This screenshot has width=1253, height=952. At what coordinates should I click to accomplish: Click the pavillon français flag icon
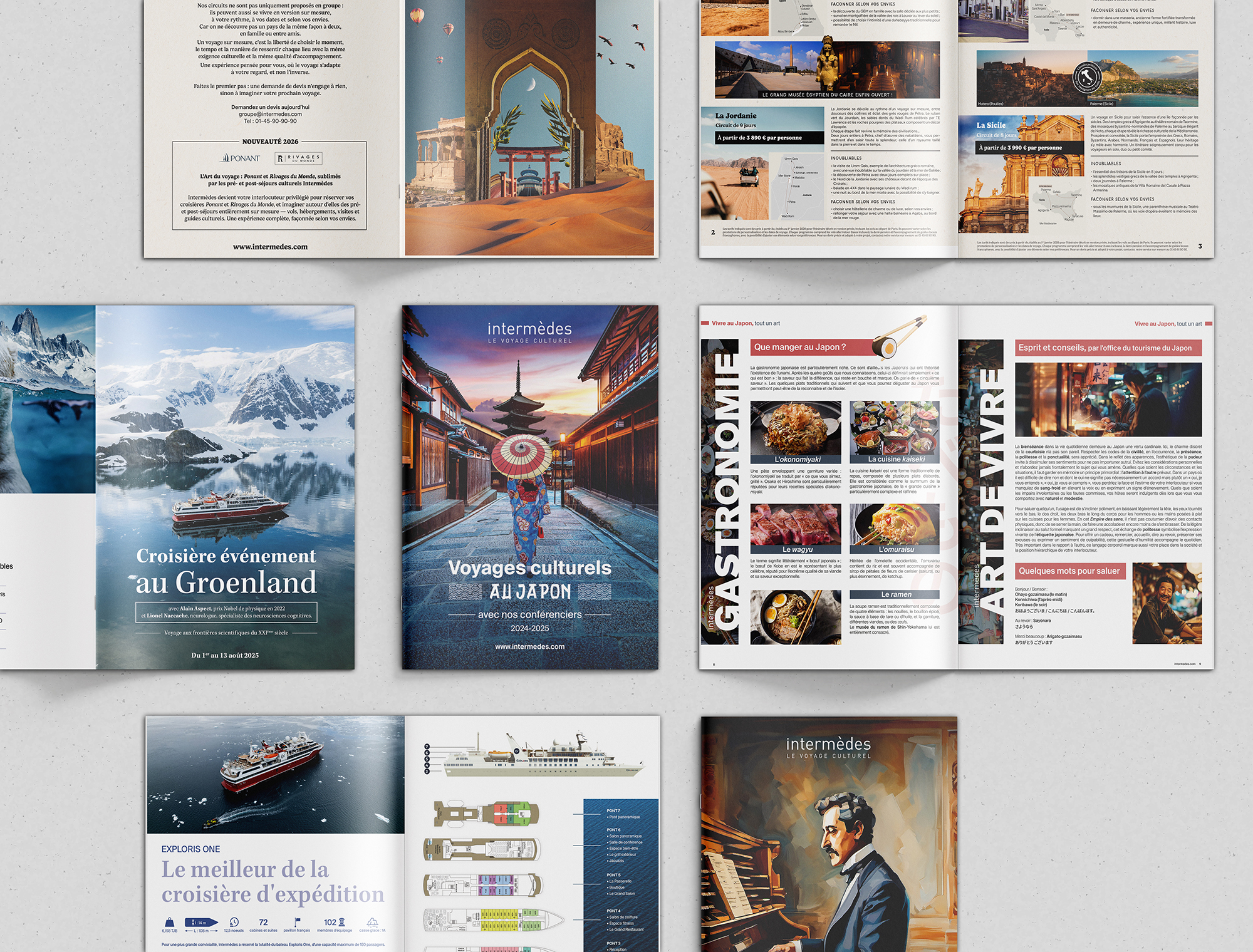click(x=297, y=921)
